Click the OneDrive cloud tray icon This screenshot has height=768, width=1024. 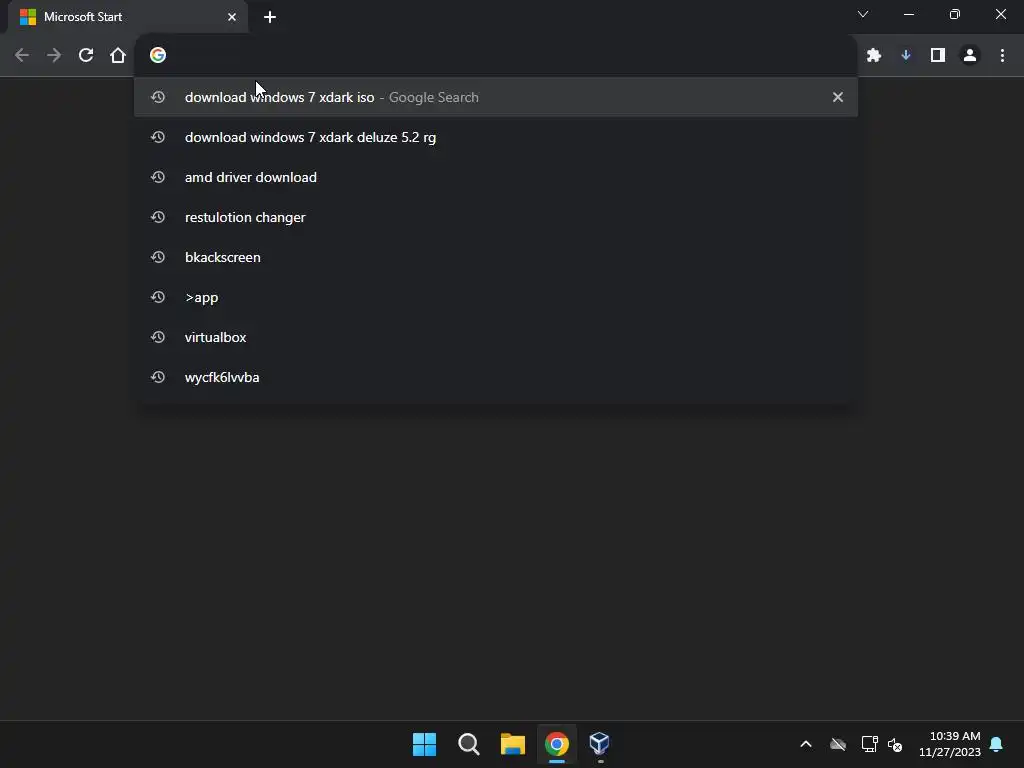tap(838, 744)
